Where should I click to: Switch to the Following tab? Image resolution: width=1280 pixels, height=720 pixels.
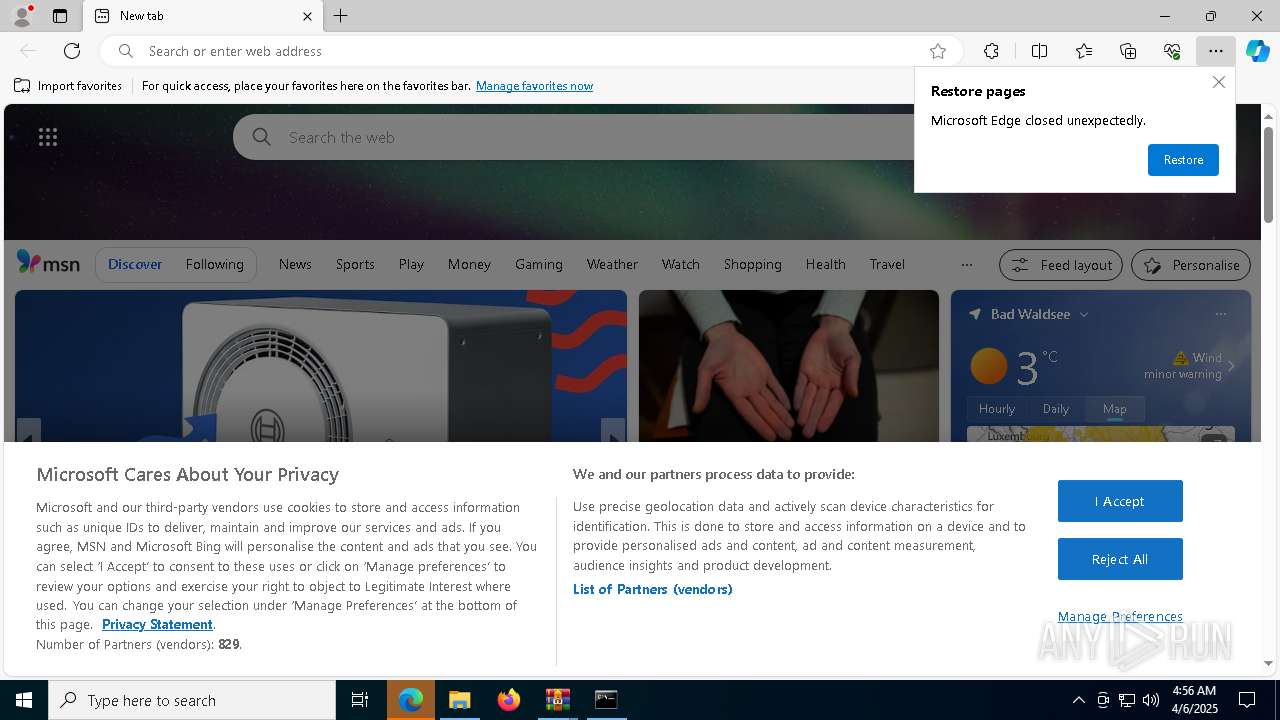(214, 264)
